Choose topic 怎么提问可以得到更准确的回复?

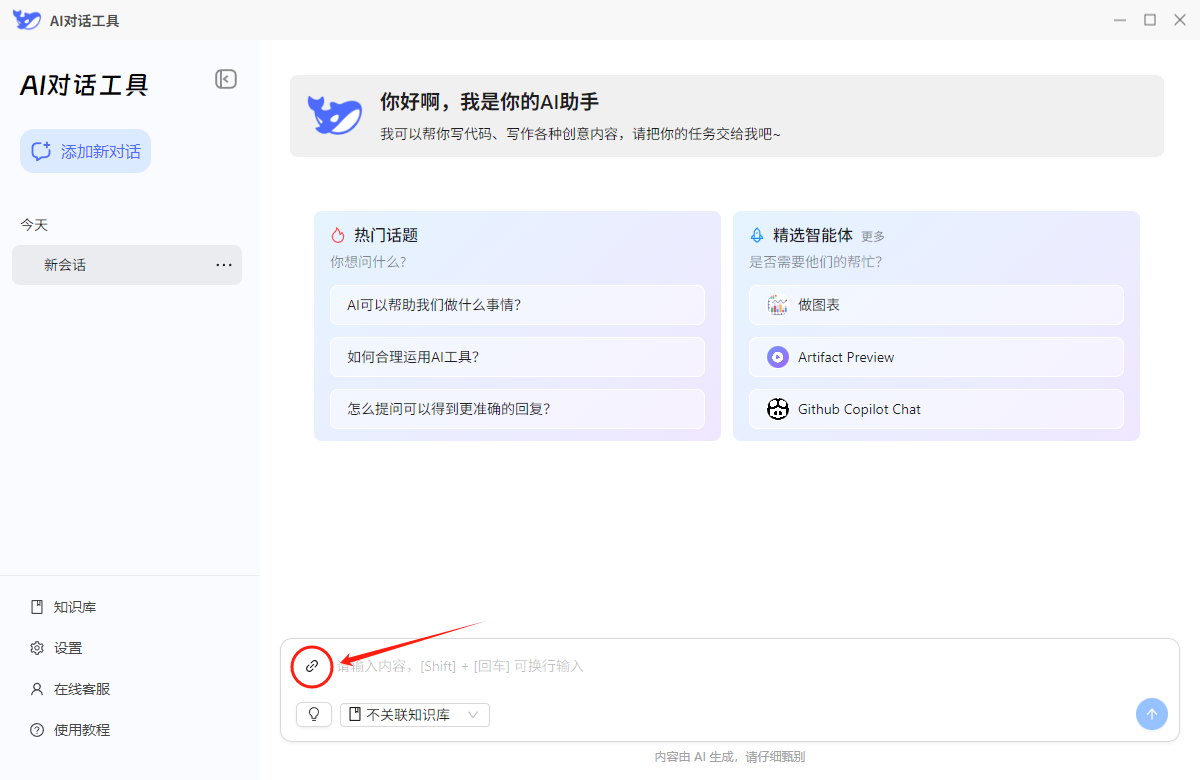tap(517, 409)
